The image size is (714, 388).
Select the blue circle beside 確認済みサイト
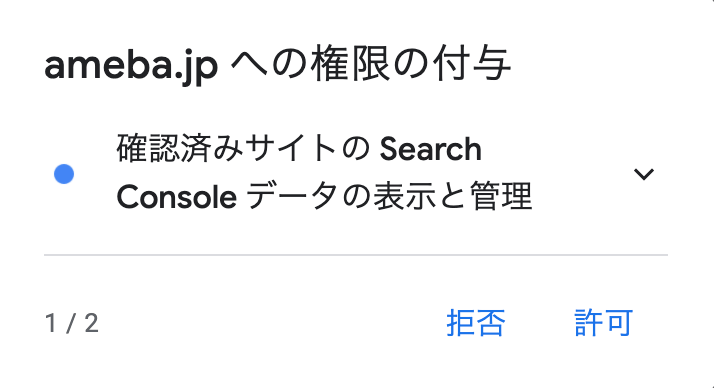pyautogui.click(x=64, y=174)
